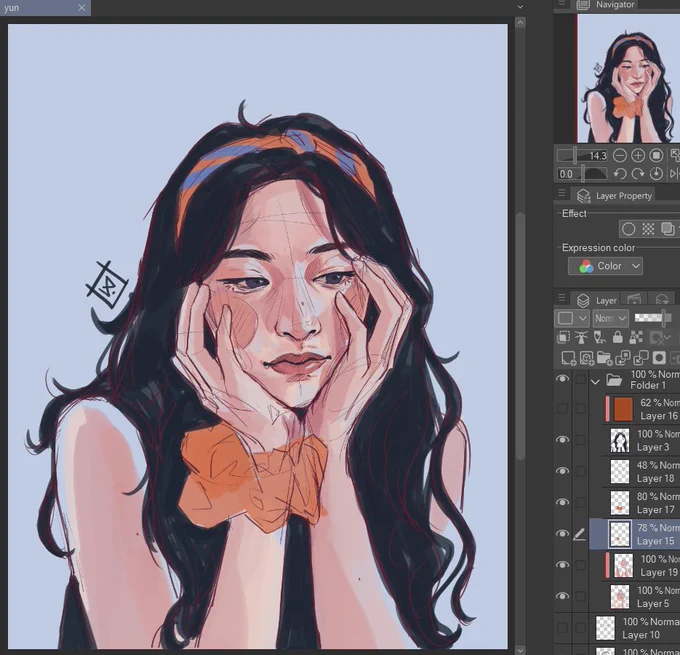Screen dimensions: 680x655
Task: Select Layer 16 orange fill thumbnail
Action: tap(623, 409)
